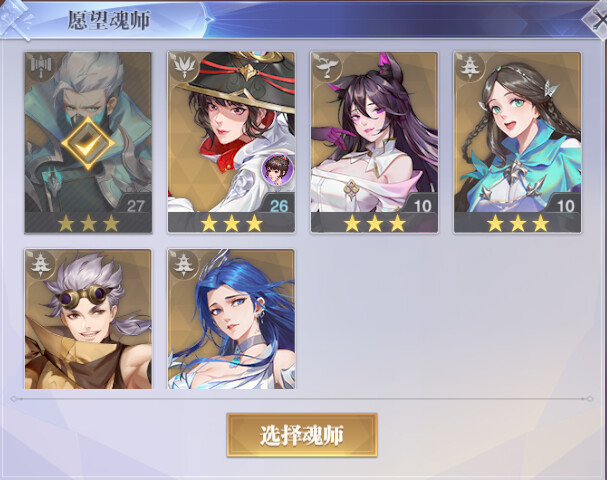This screenshot has width=607, height=480.
Task: Click the tree class emblem on braided girl card
Action: pos(470,67)
